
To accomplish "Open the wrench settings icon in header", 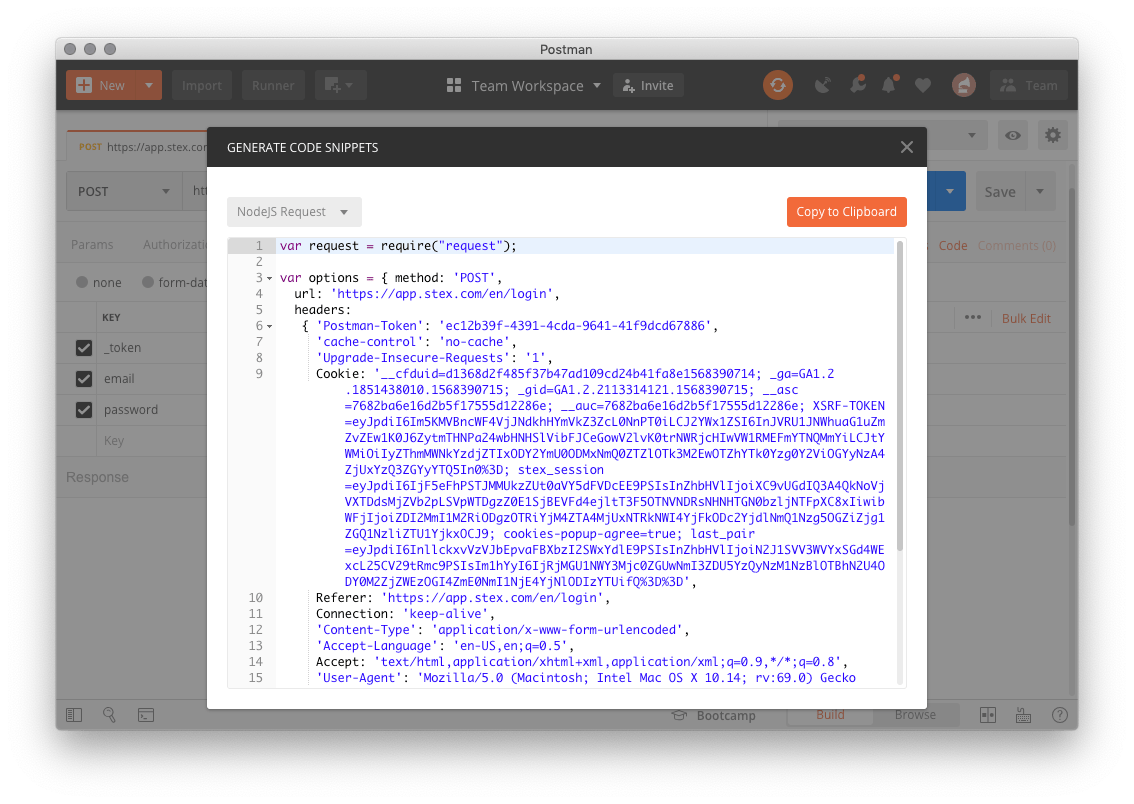I will 858,85.
